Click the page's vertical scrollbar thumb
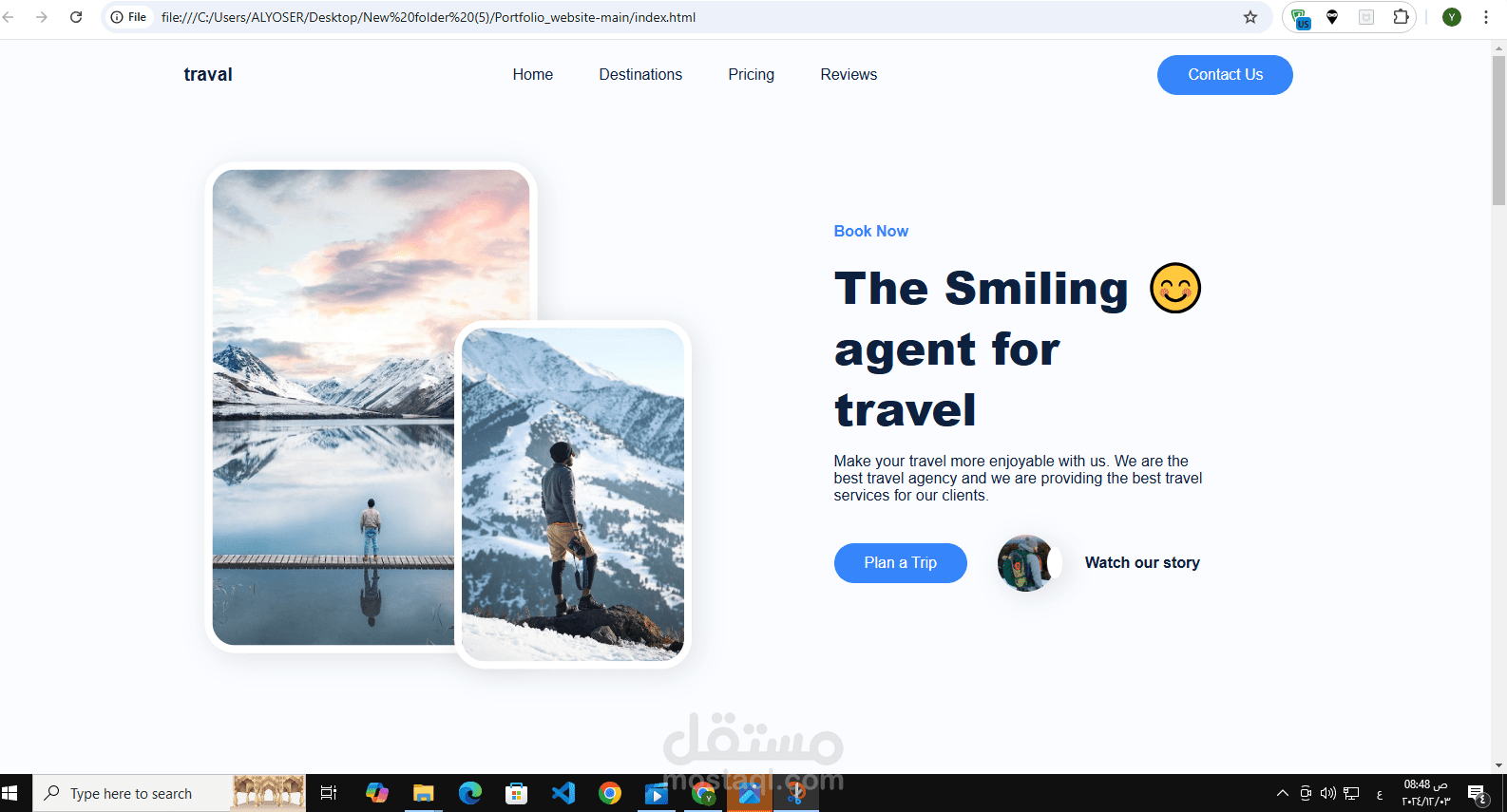Screen dimensions: 1507x812 (1498, 130)
